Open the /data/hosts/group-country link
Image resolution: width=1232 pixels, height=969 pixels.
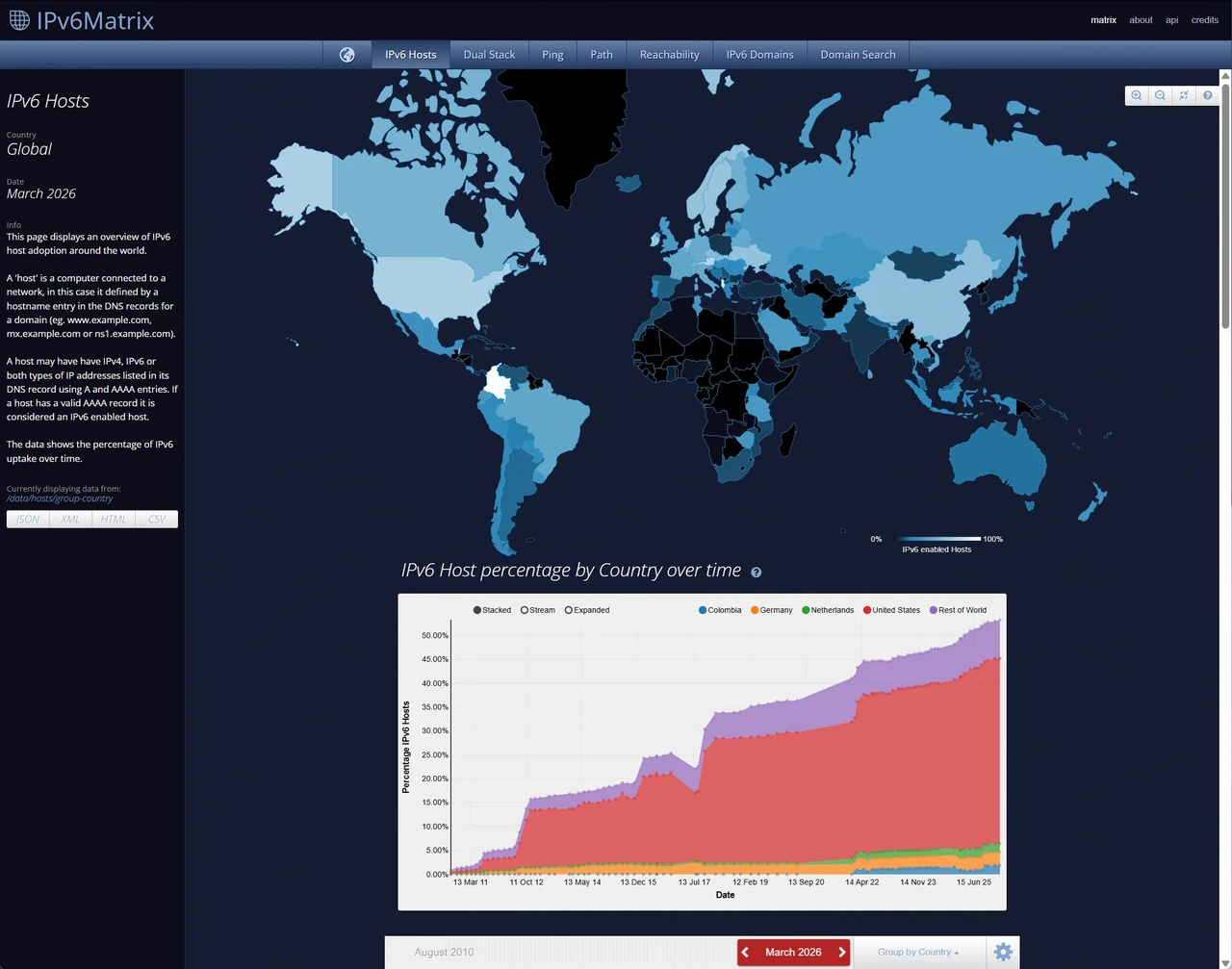point(60,498)
